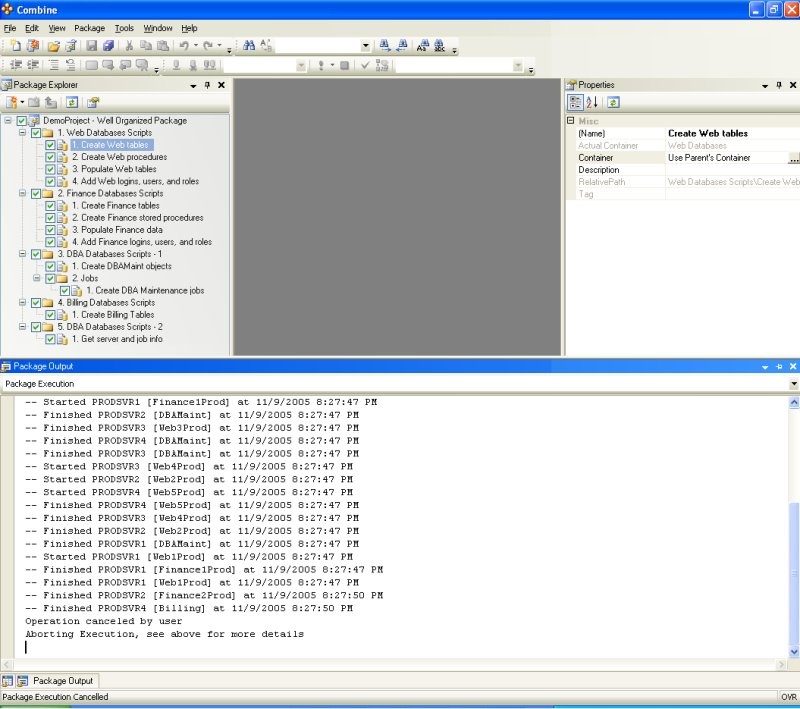This screenshot has height=709, width=800.
Task: Click the Properties icon in Package Explorer toolbar
Action: [x=92, y=103]
